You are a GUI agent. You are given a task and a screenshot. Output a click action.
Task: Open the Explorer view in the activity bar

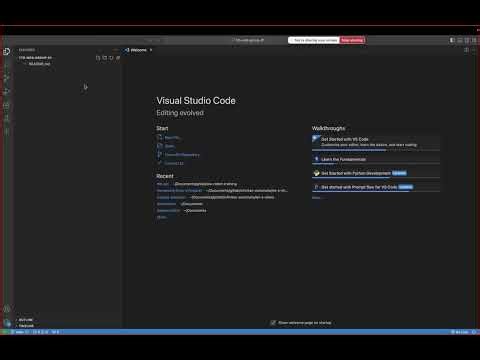point(6,51)
